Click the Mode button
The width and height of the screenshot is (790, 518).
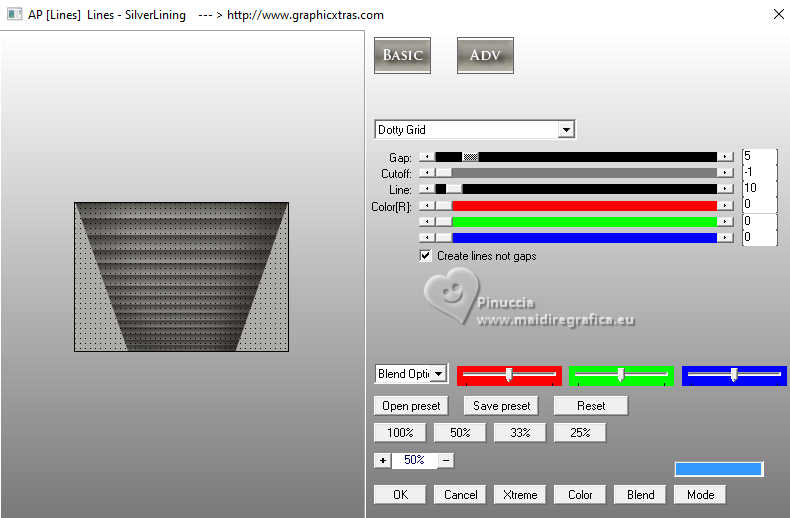click(700, 495)
